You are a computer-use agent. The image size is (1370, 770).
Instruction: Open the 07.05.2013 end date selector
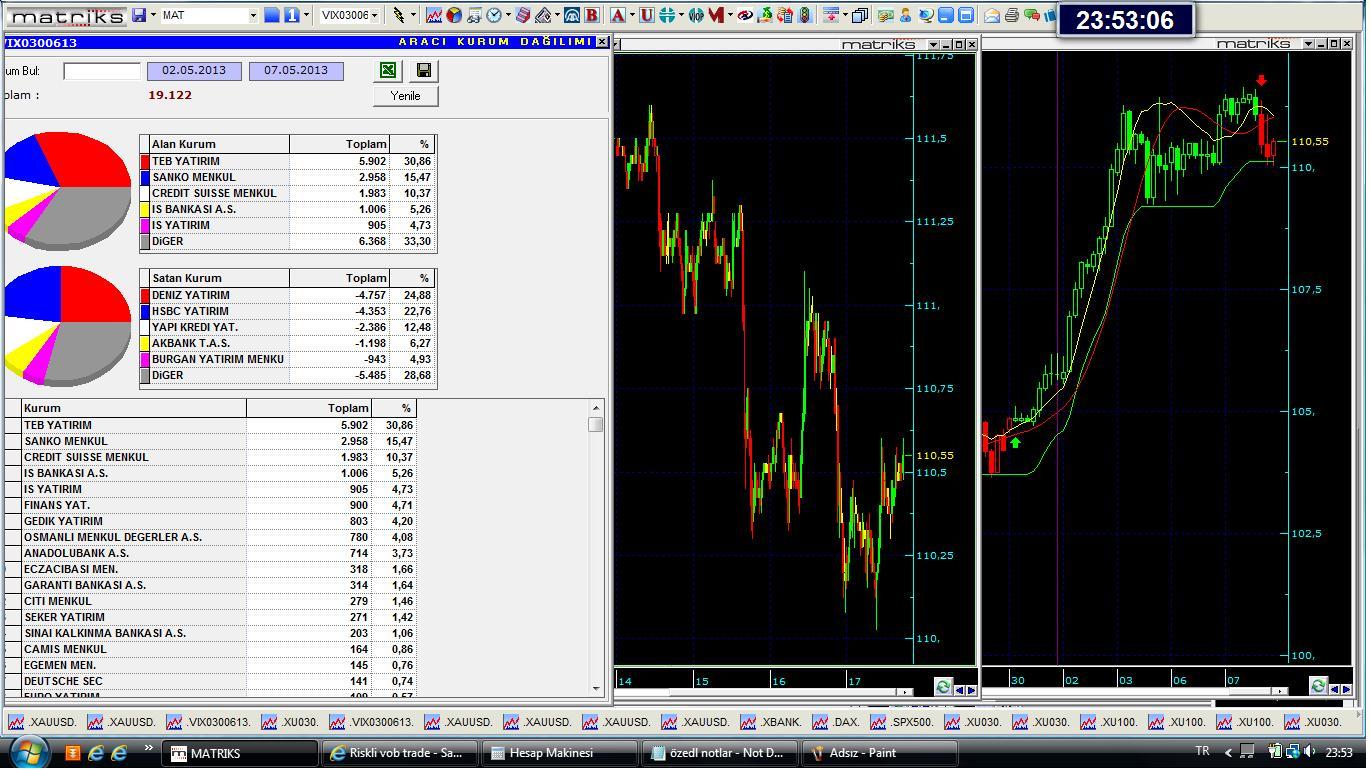point(296,71)
